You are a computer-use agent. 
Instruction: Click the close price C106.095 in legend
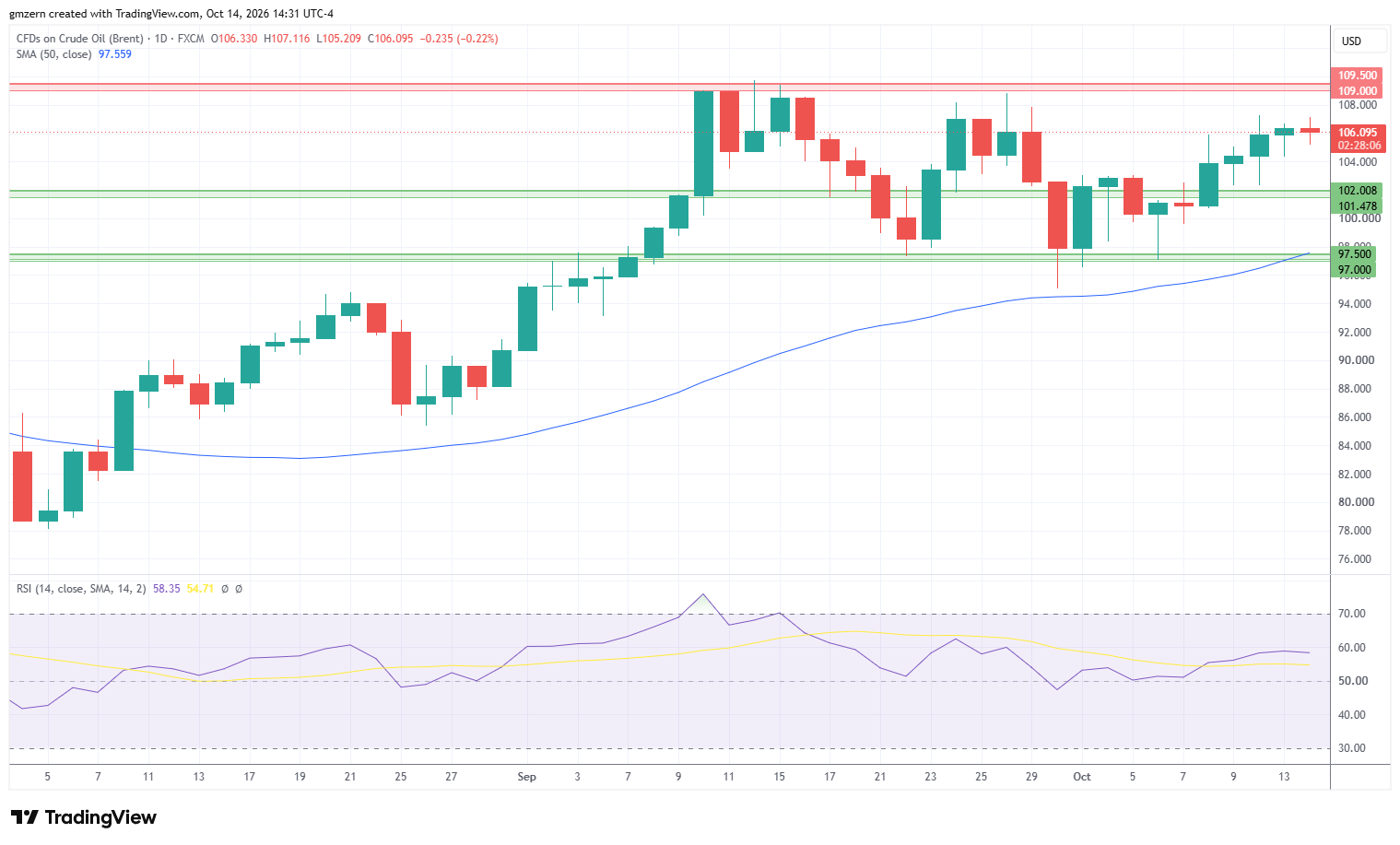point(391,39)
